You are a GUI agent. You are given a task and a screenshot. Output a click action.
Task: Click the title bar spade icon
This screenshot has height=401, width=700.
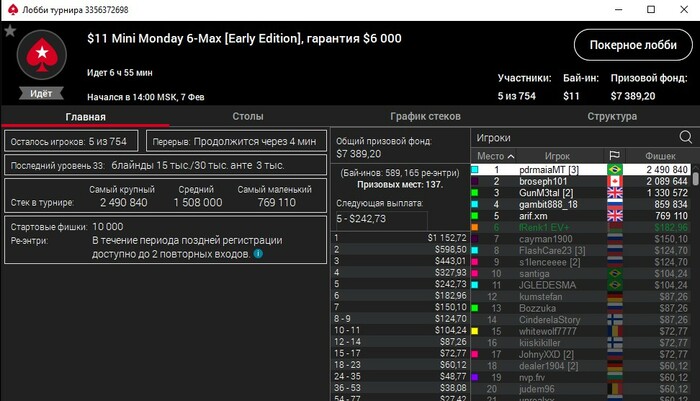coord(13,9)
